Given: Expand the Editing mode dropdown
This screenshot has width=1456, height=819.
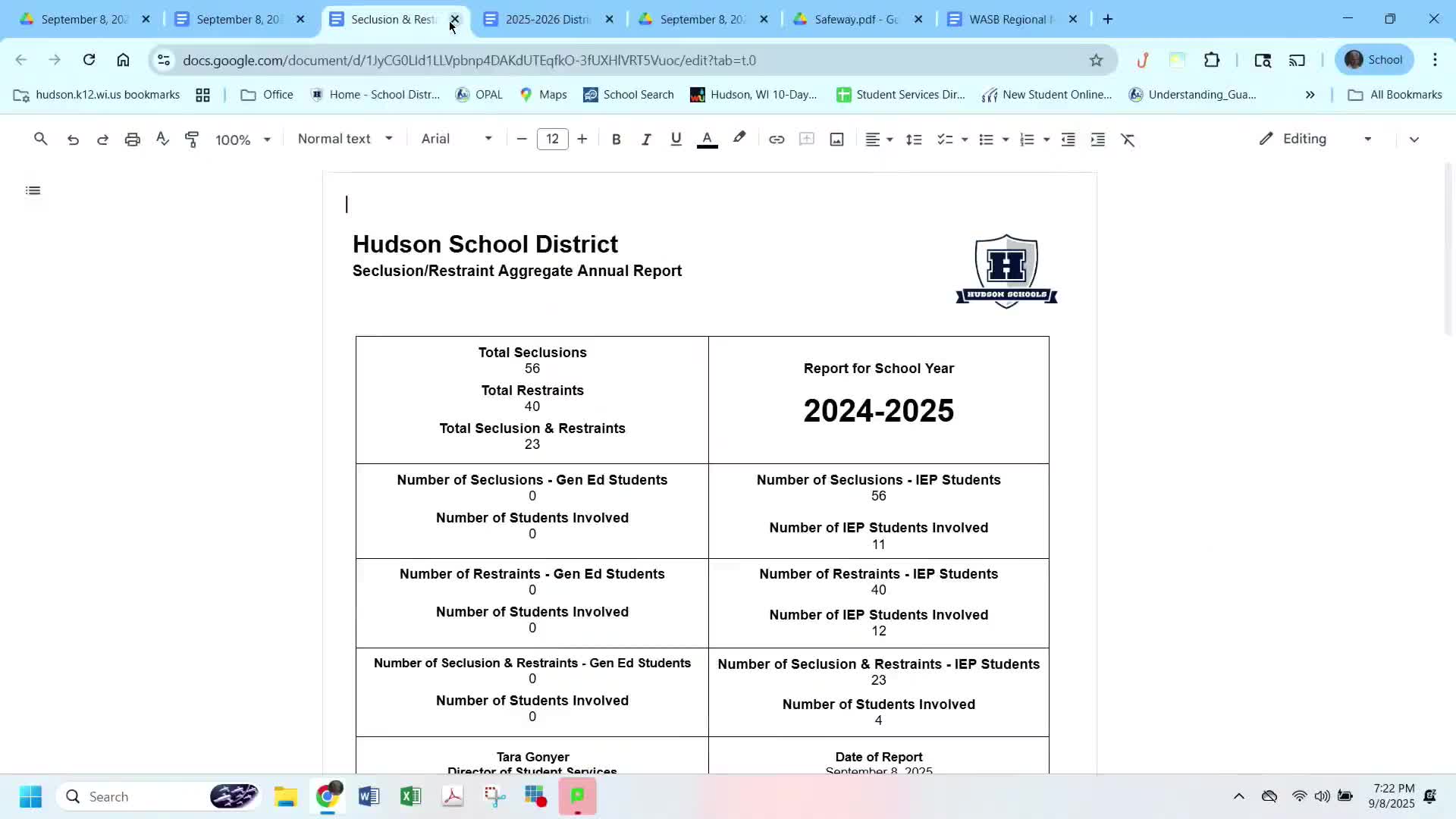Looking at the screenshot, I should click(1316, 139).
